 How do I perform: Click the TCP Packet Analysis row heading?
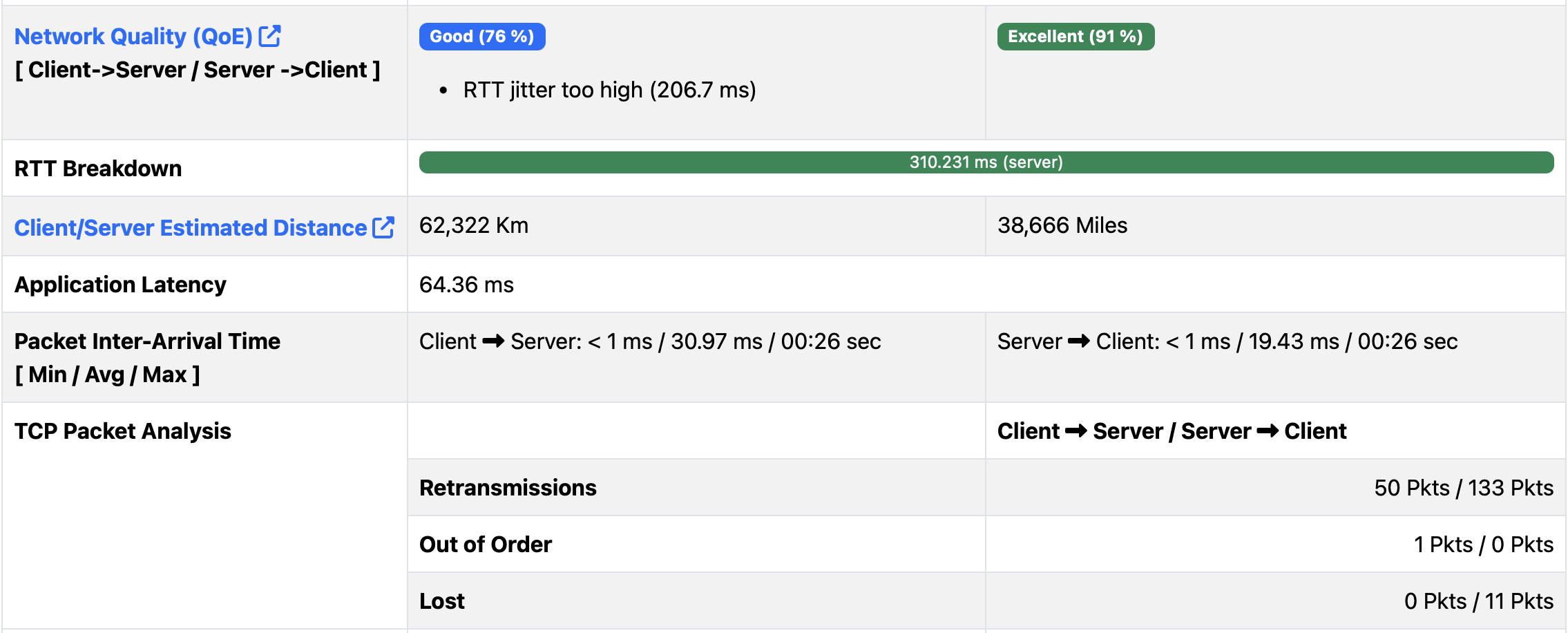[123, 431]
